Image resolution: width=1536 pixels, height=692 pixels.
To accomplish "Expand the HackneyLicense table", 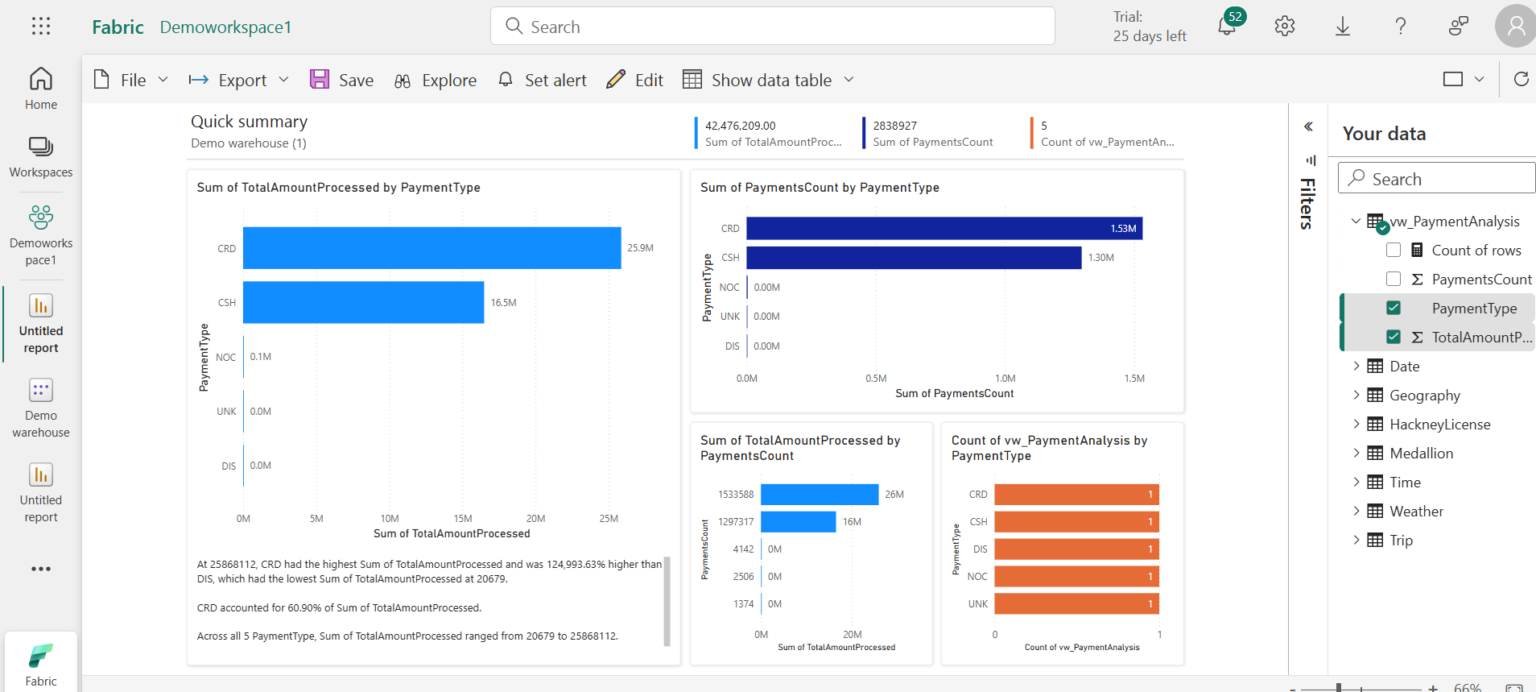I will tap(1356, 424).
